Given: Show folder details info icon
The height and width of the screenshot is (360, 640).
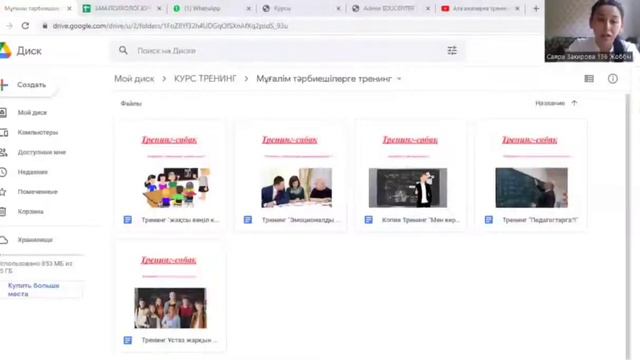Looking at the screenshot, I should 612,79.
